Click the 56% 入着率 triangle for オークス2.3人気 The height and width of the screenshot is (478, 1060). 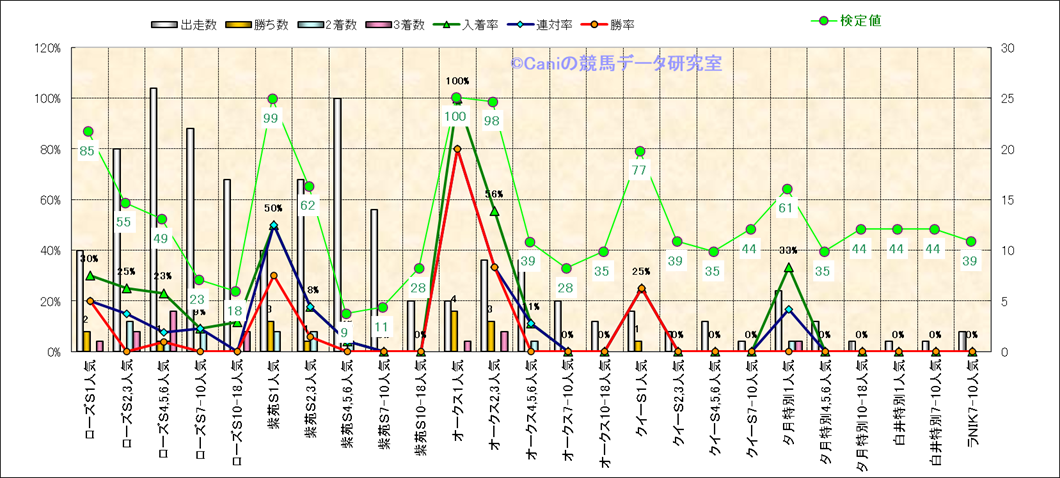[x=494, y=211]
